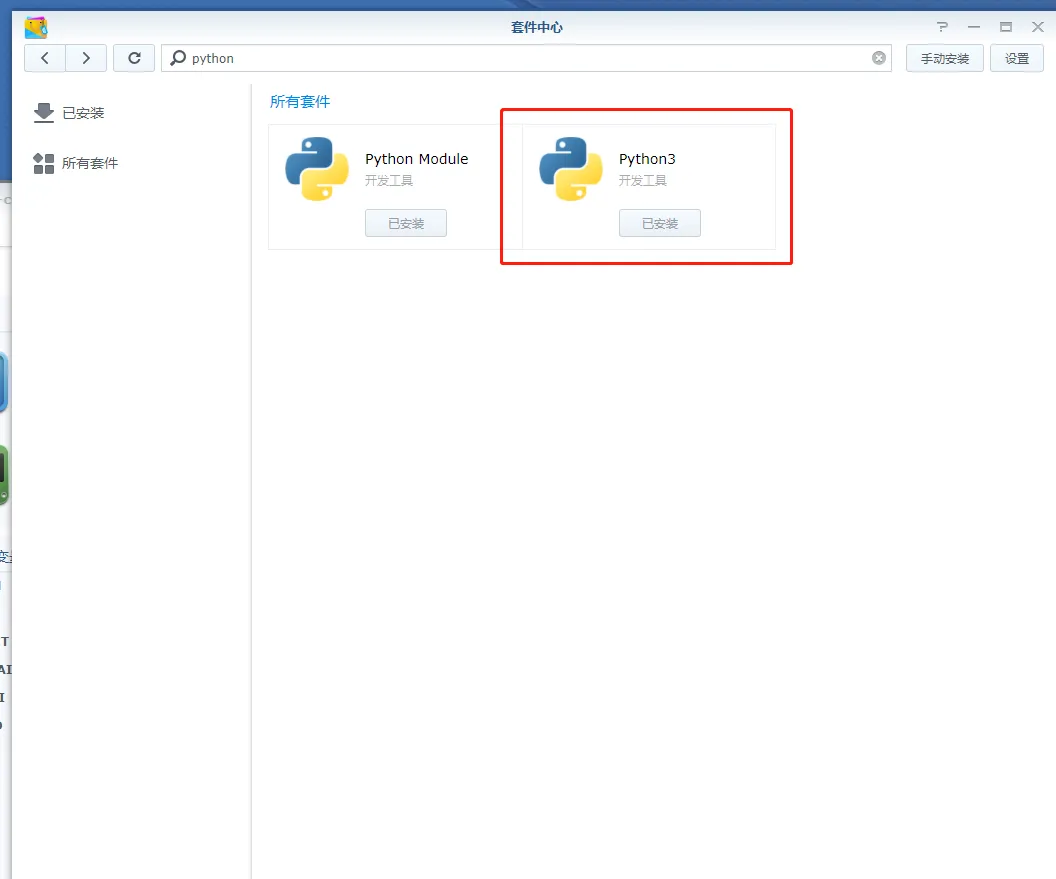The height and width of the screenshot is (879, 1056).
Task: Open the Python3 package icon
Action: tap(571, 168)
